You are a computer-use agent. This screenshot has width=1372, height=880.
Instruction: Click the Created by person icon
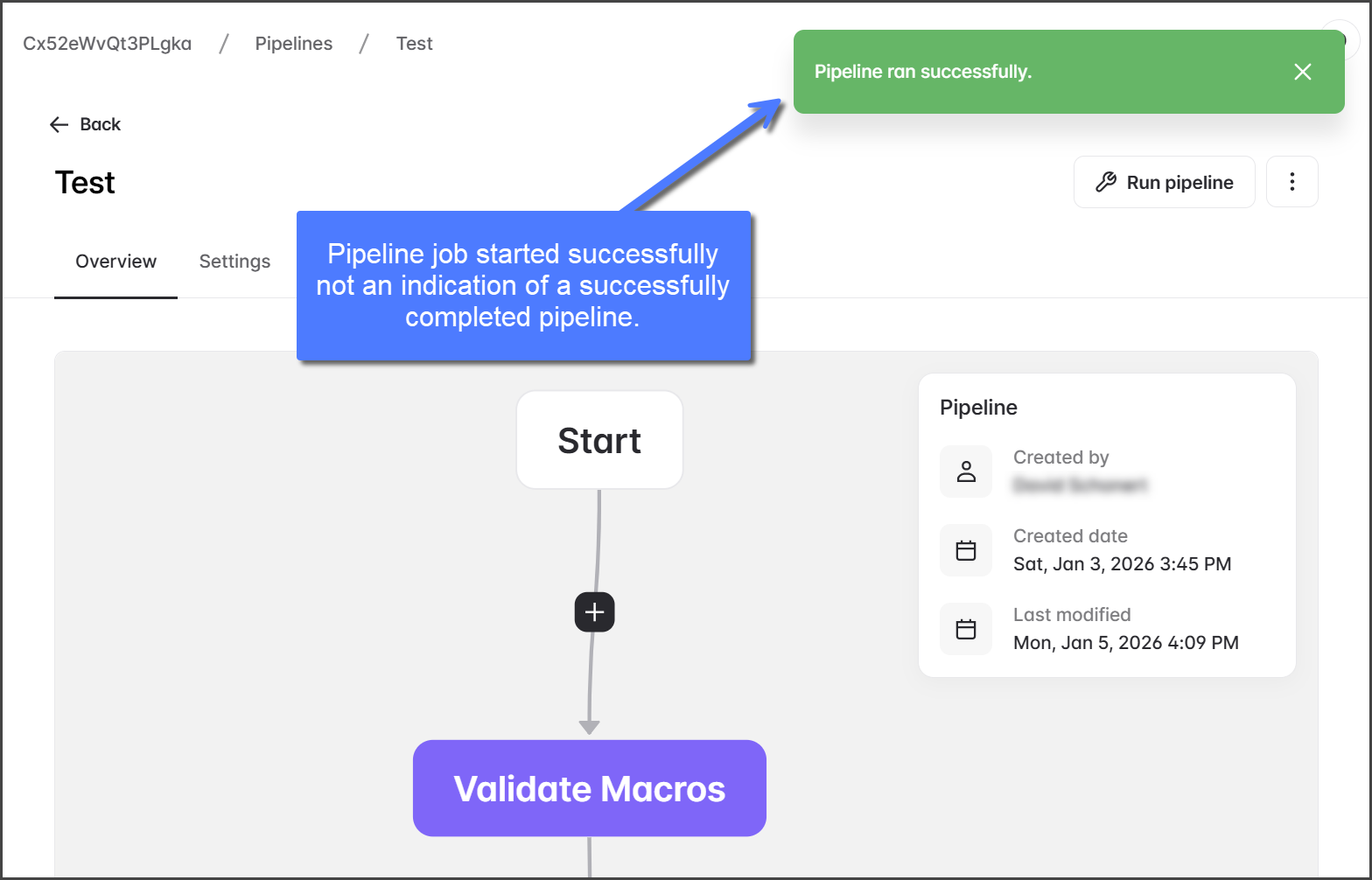coord(966,471)
